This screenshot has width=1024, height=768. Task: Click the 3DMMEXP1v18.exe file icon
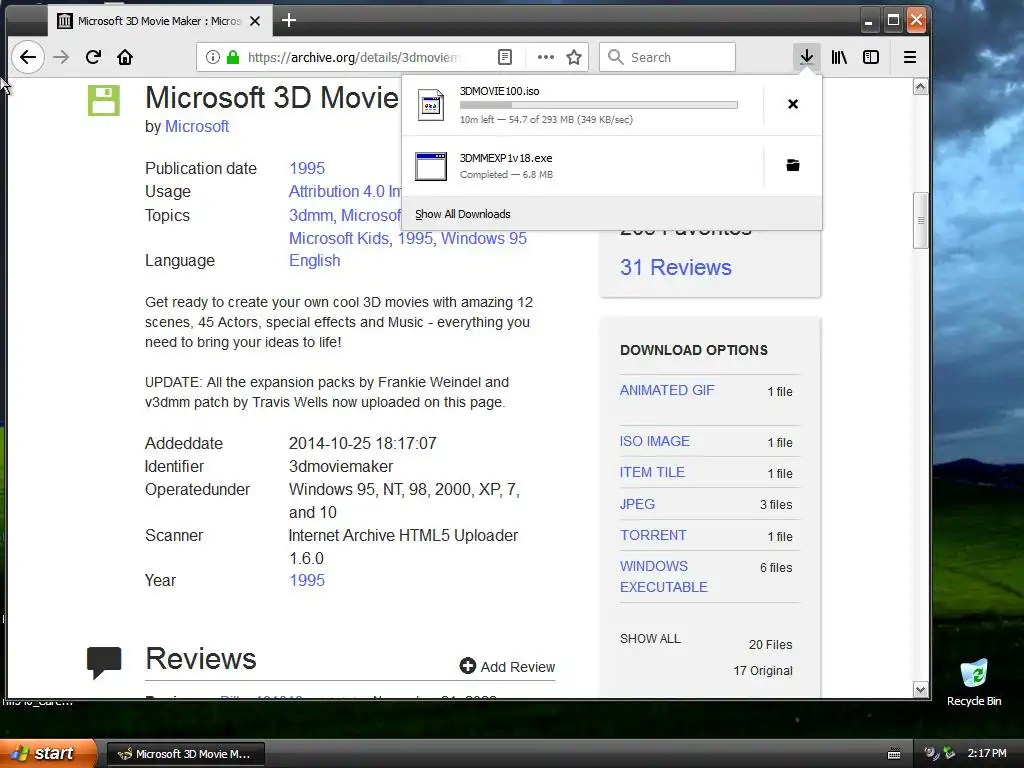coord(431,167)
